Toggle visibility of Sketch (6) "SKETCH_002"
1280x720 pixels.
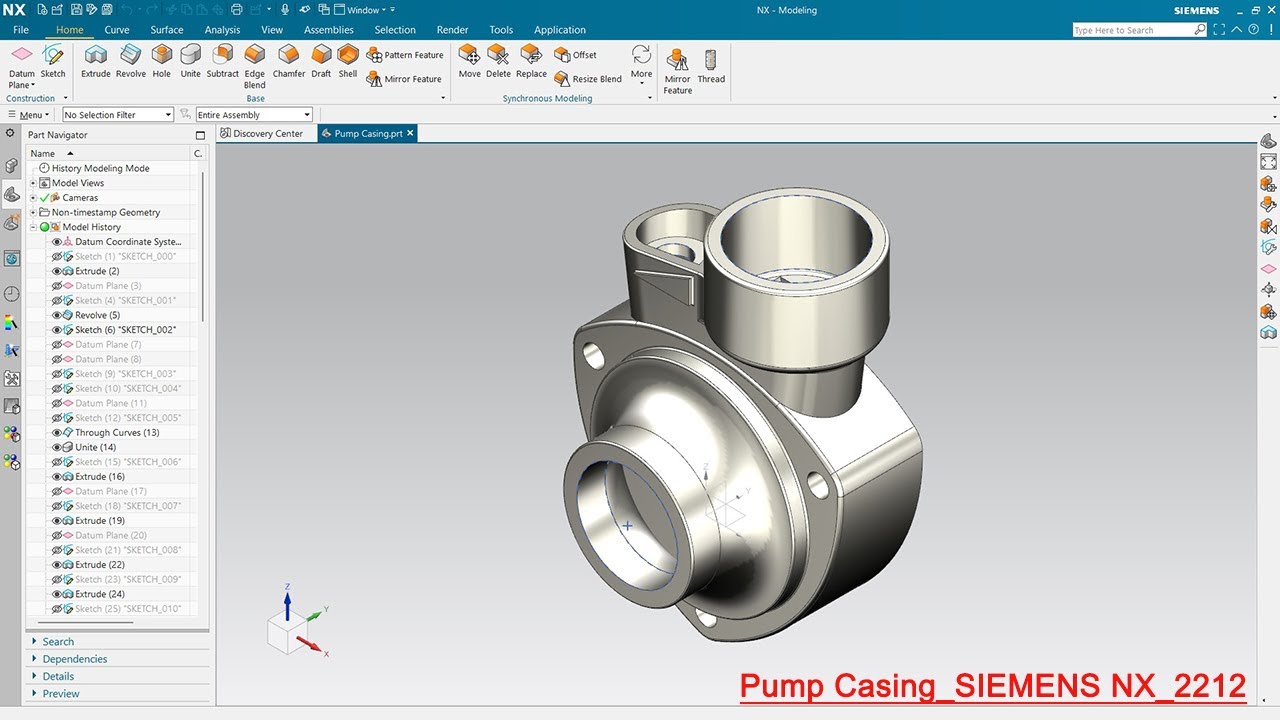tap(57, 330)
